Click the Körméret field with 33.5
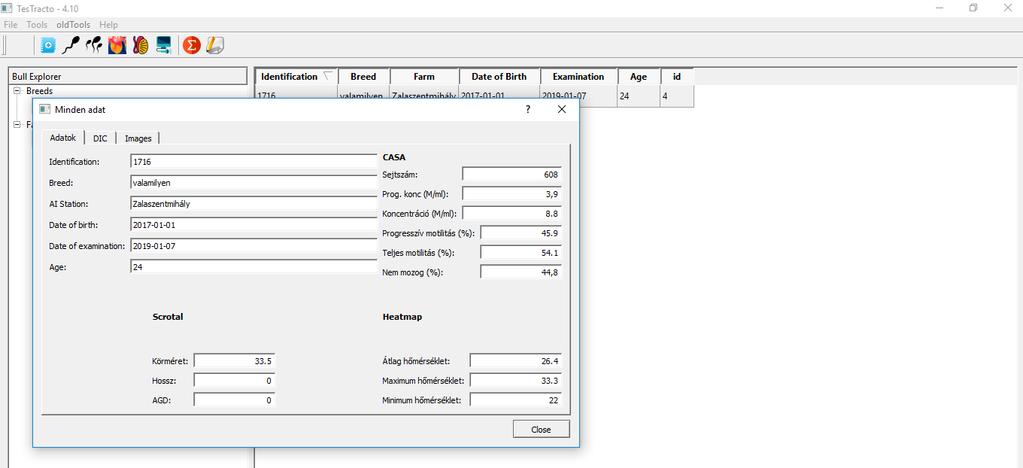Image resolution: width=1023 pixels, height=468 pixels. [x=234, y=361]
